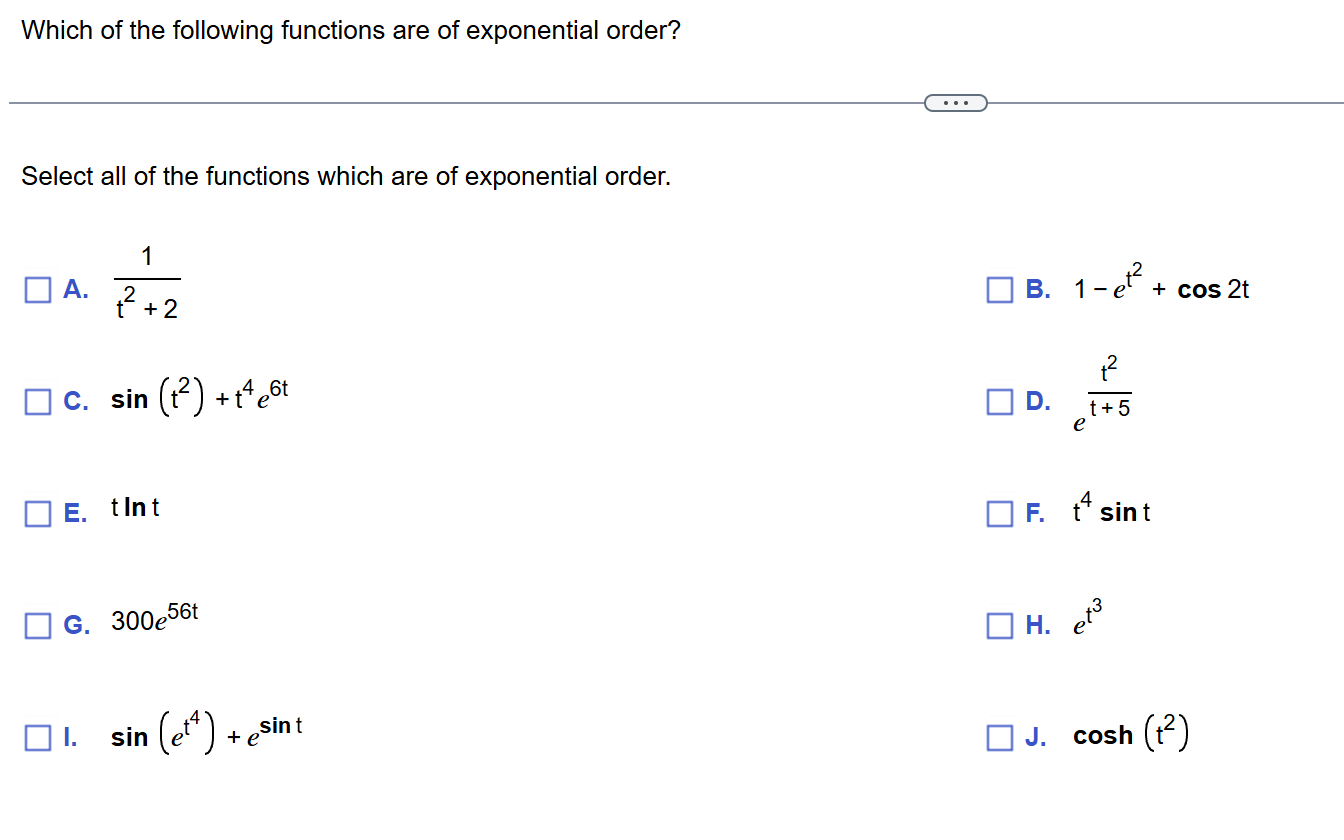The height and width of the screenshot is (840, 1344).
Task: Expand the ellipsis divider control
Action: tap(956, 102)
